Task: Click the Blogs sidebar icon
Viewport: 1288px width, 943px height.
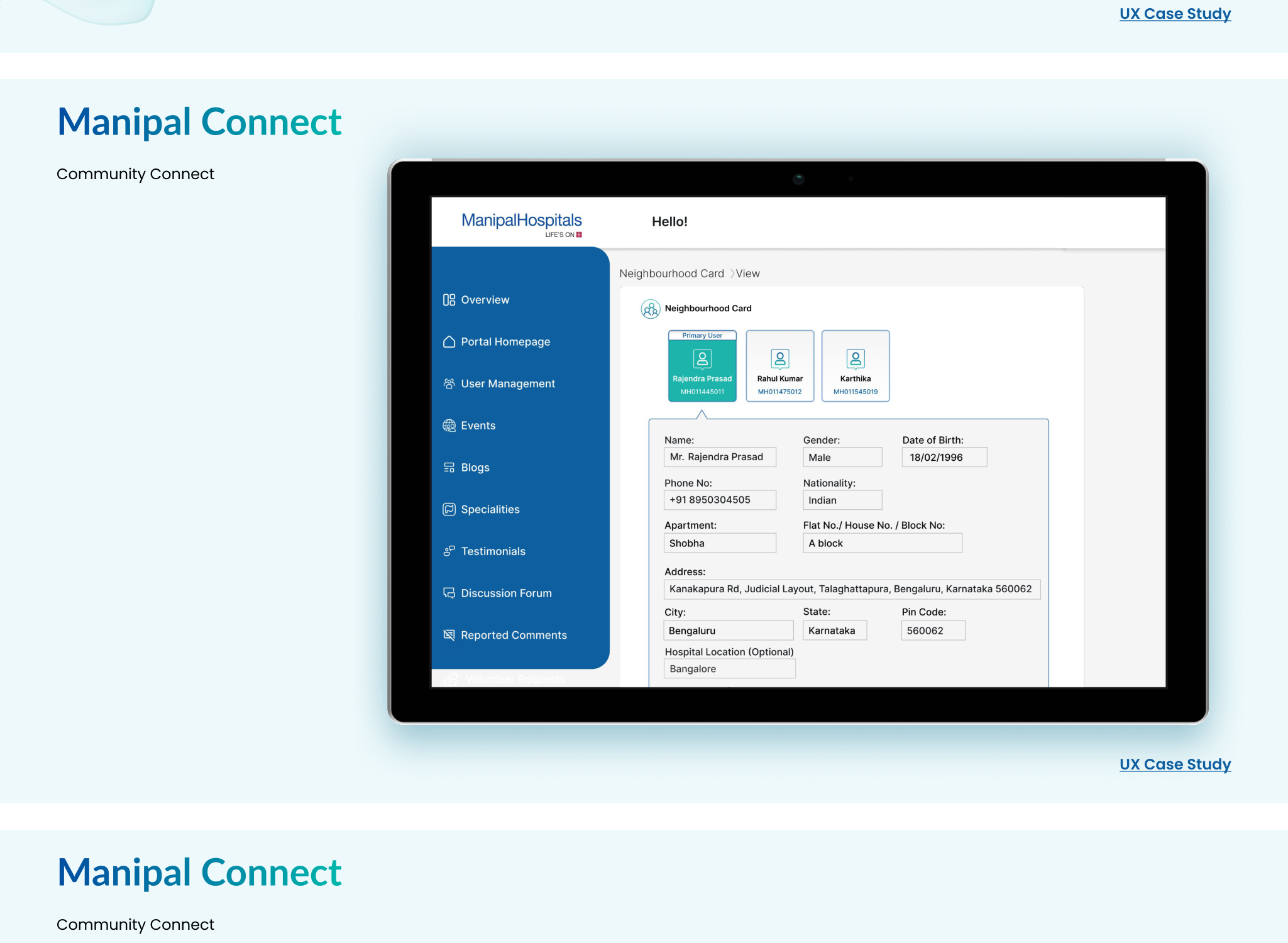Action: (x=449, y=467)
